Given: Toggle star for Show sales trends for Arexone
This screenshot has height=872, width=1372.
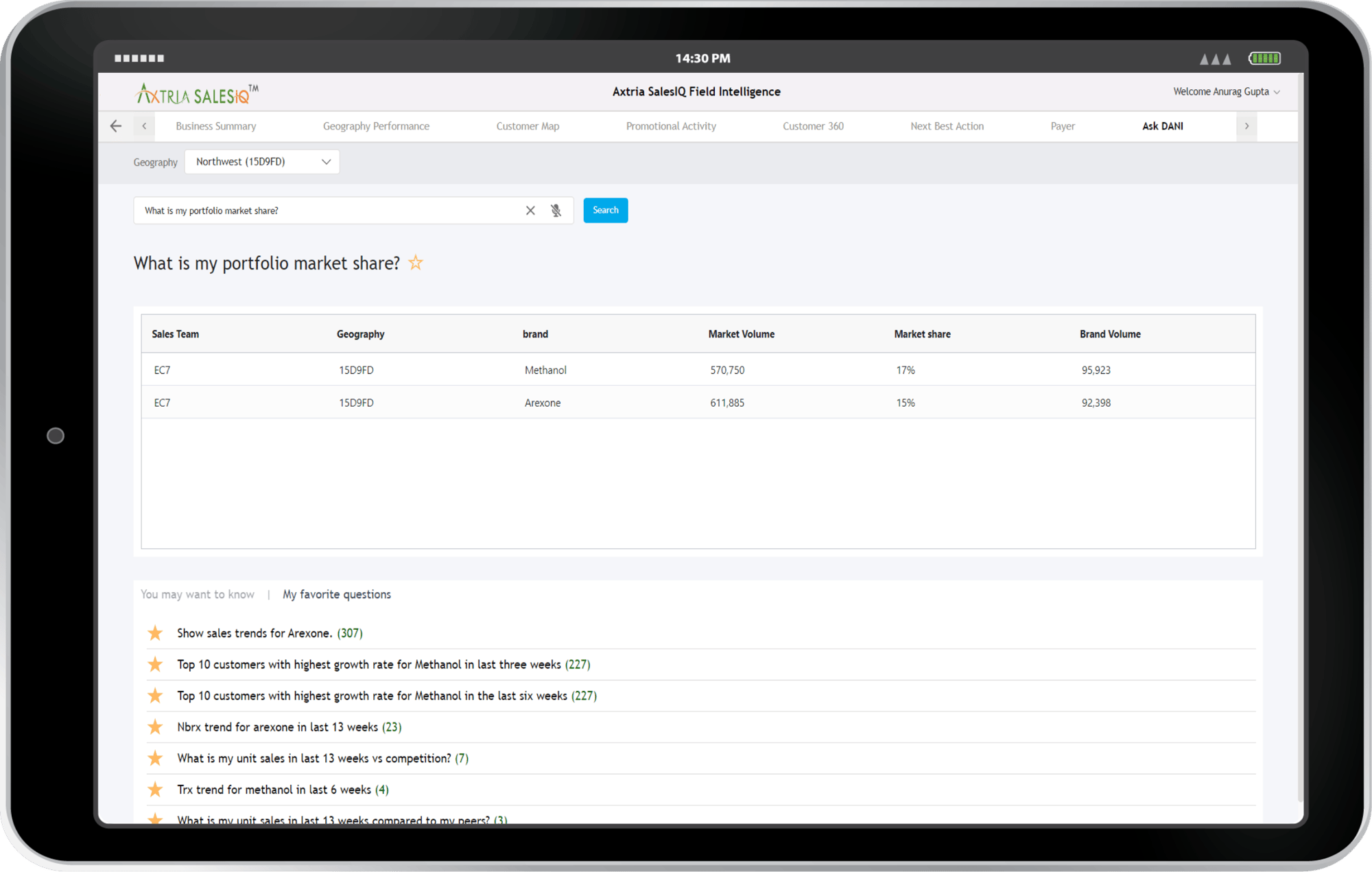Looking at the screenshot, I should click(156, 633).
